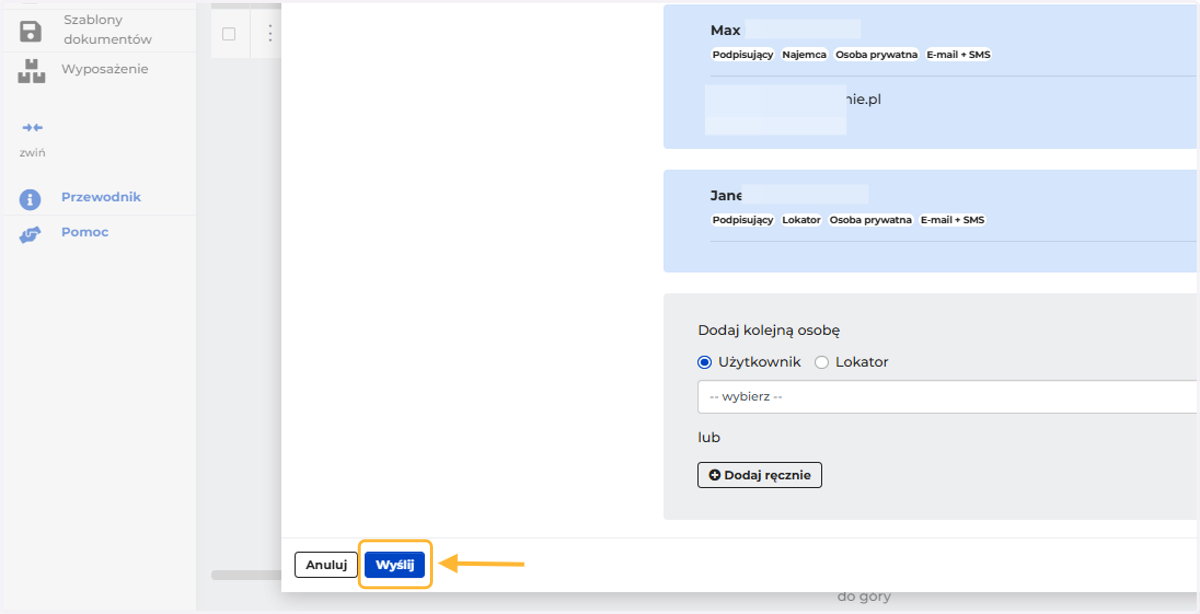Click the Anuluj button
1200x614 pixels.
click(326, 565)
